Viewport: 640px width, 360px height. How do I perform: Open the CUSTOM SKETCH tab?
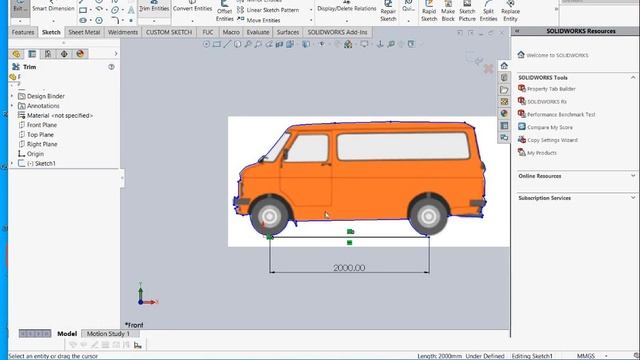169,32
